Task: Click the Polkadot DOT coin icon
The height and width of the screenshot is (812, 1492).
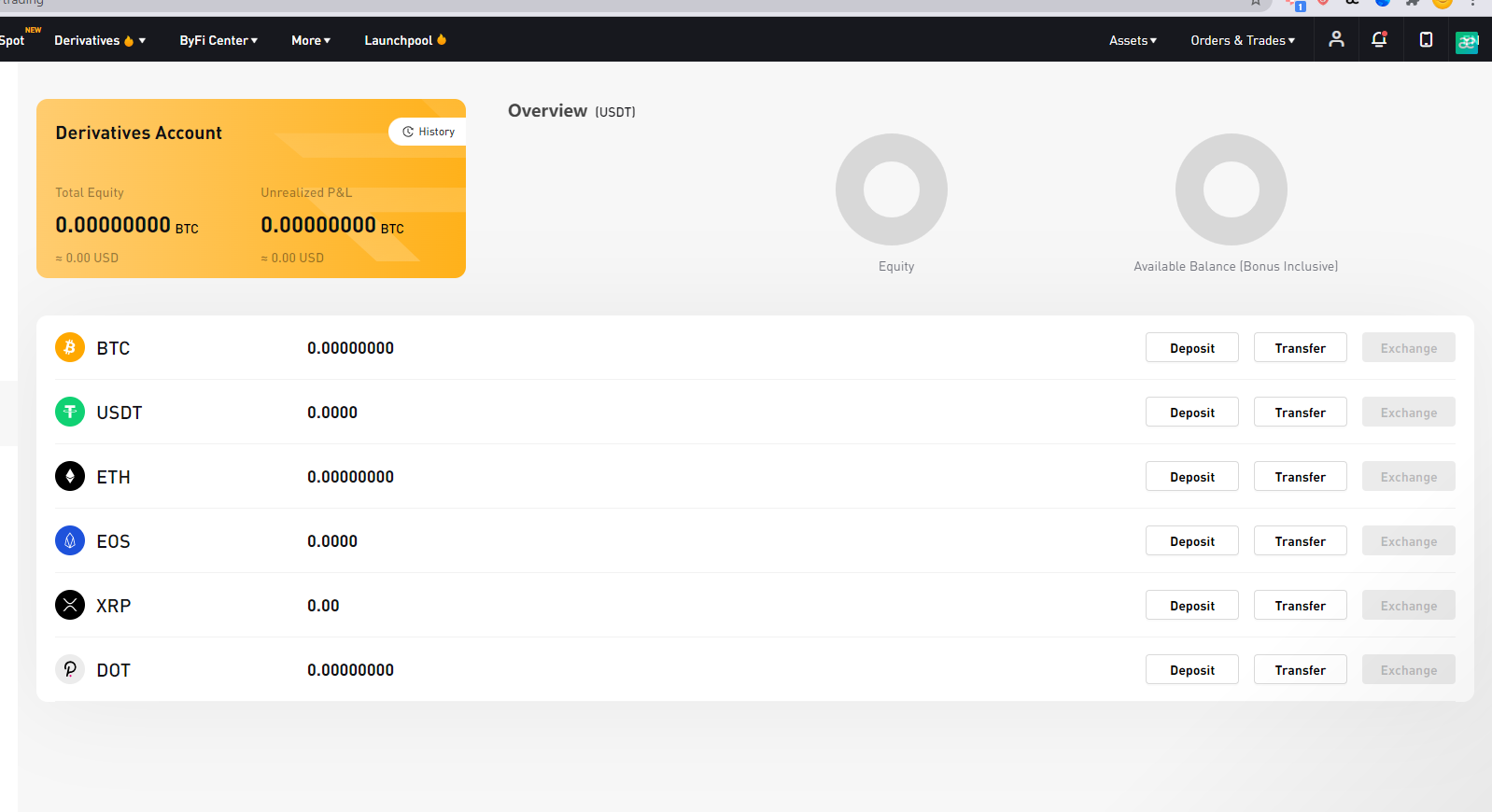Action: [70, 669]
